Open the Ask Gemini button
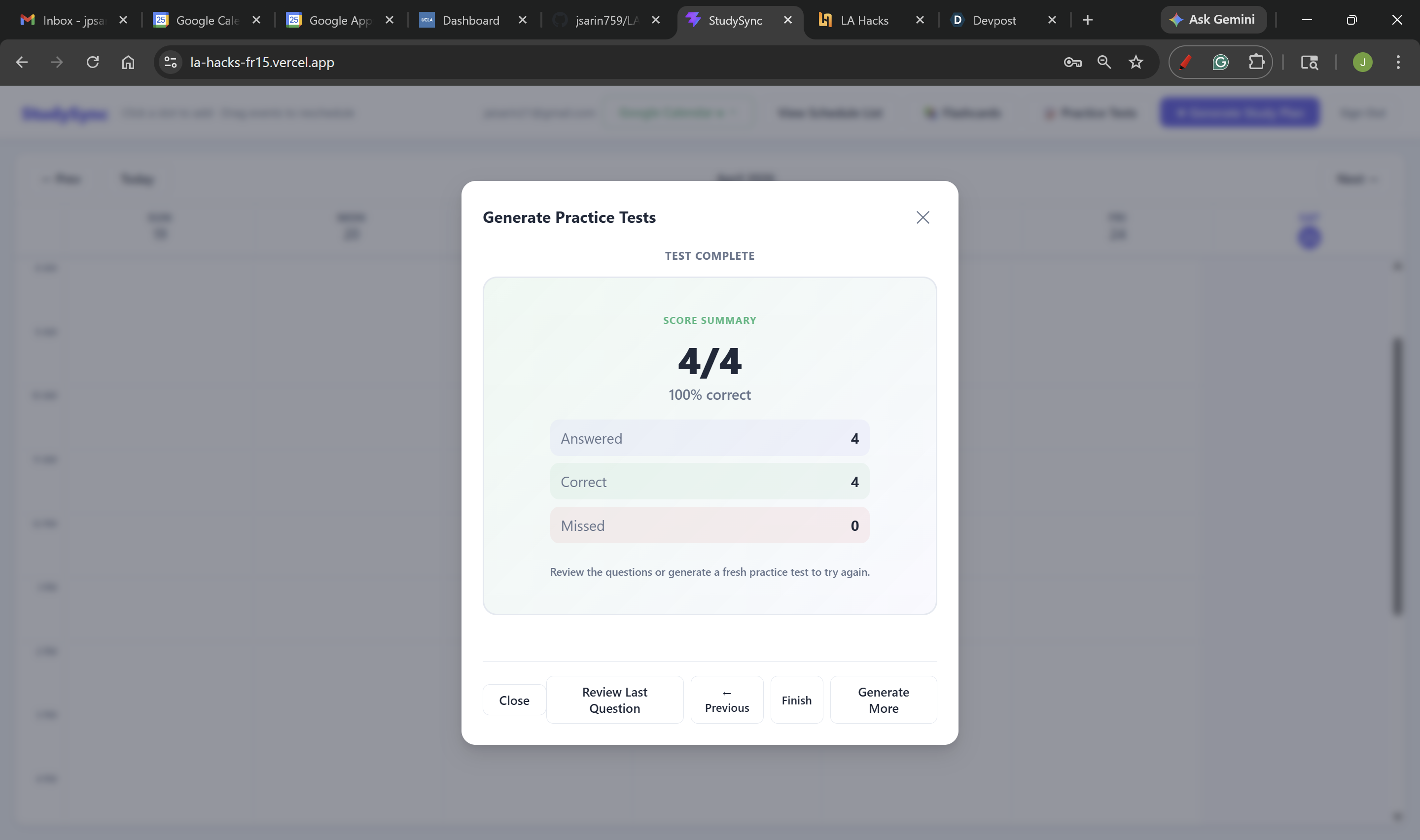The width and height of the screenshot is (1420, 840). tap(1213, 20)
